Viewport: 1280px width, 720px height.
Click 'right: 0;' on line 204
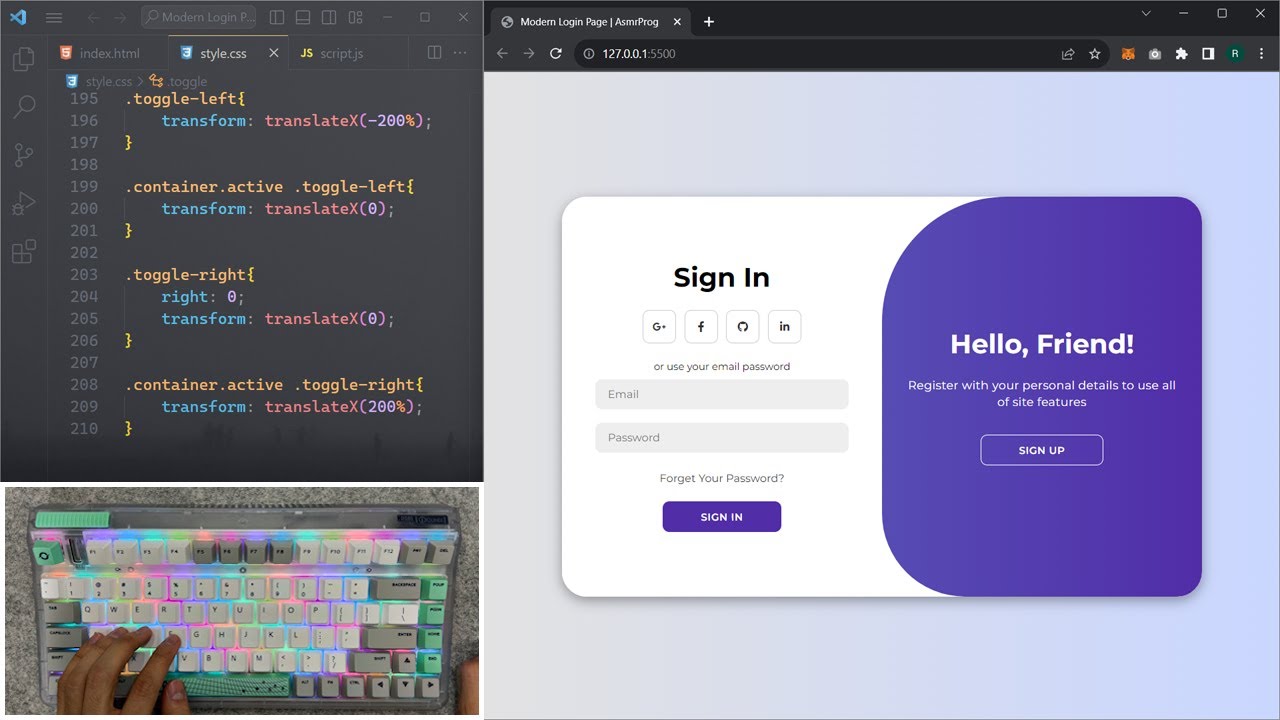[203, 296]
